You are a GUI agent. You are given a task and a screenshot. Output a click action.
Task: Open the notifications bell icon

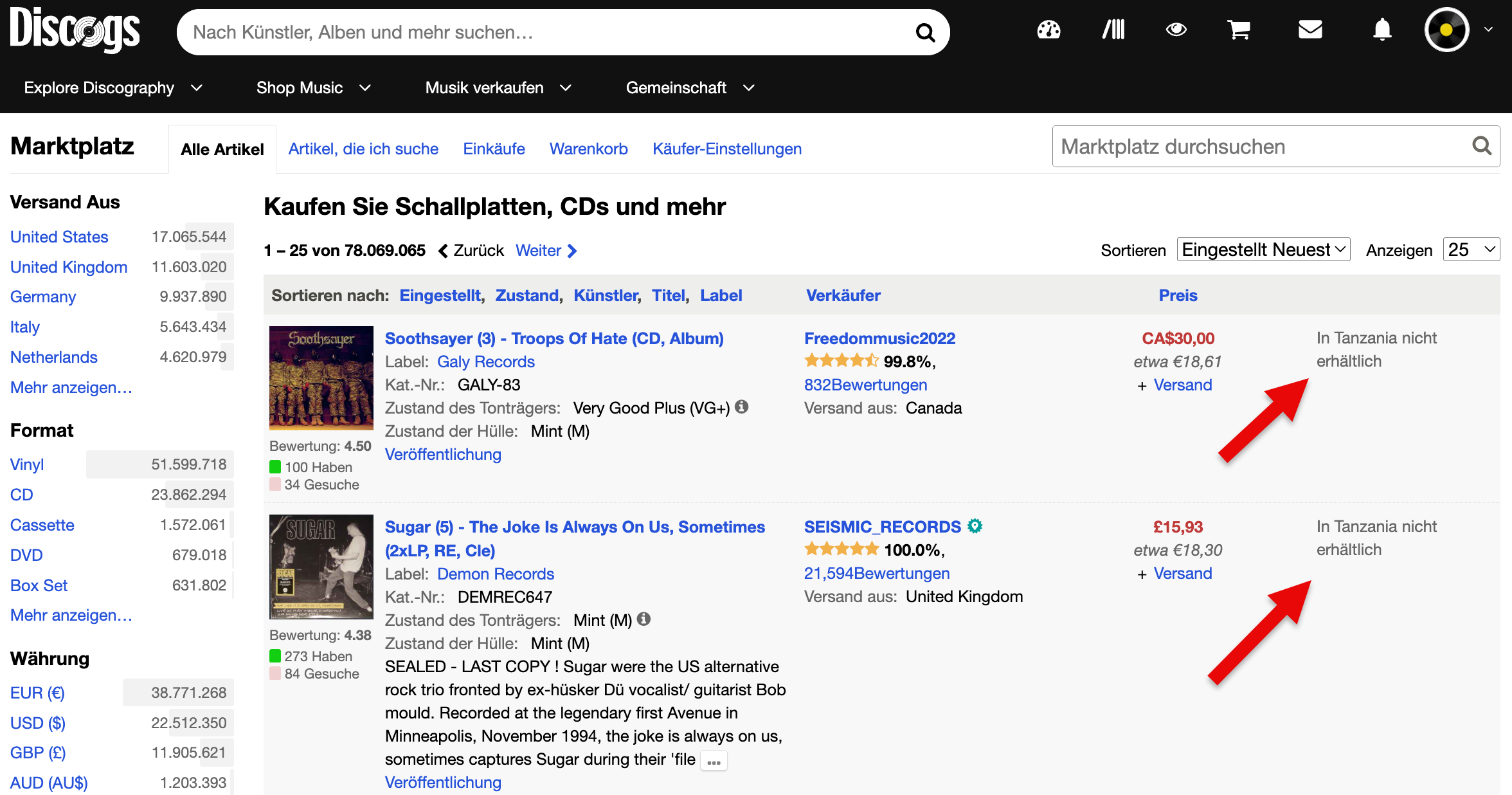click(x=1382, y=30)
